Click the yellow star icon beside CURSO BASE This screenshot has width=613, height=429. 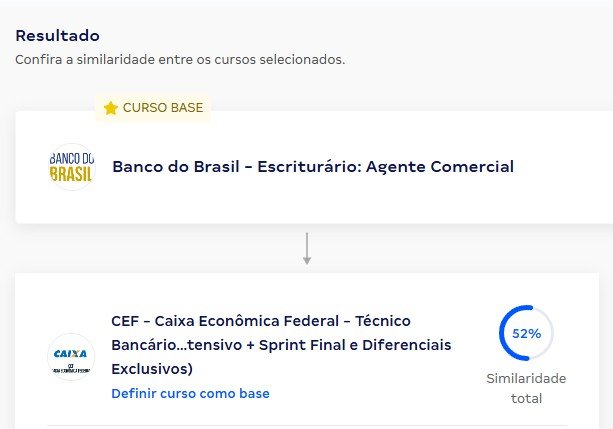111,108
